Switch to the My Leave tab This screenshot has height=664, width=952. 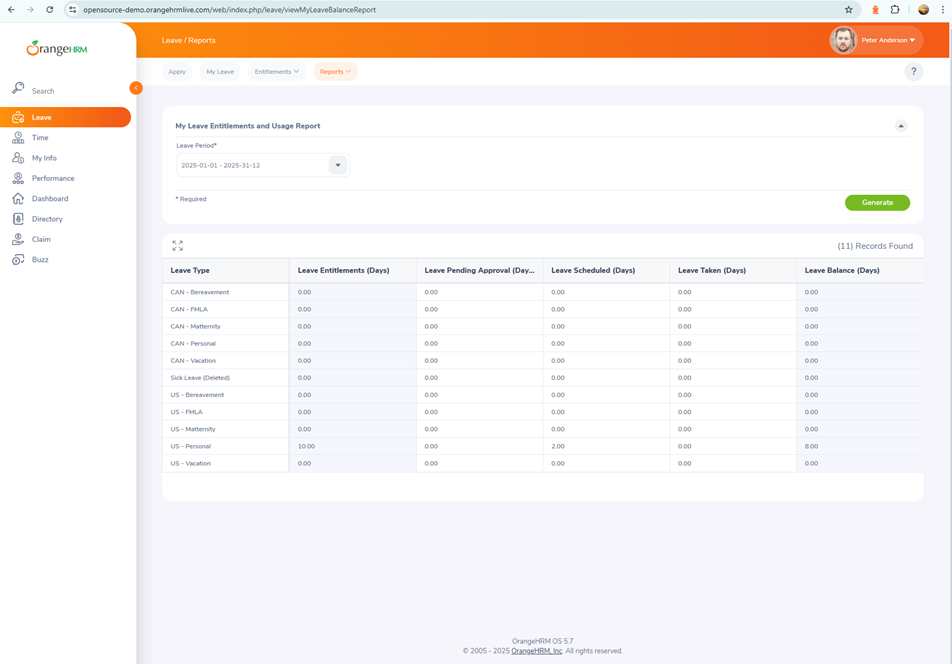220,72
